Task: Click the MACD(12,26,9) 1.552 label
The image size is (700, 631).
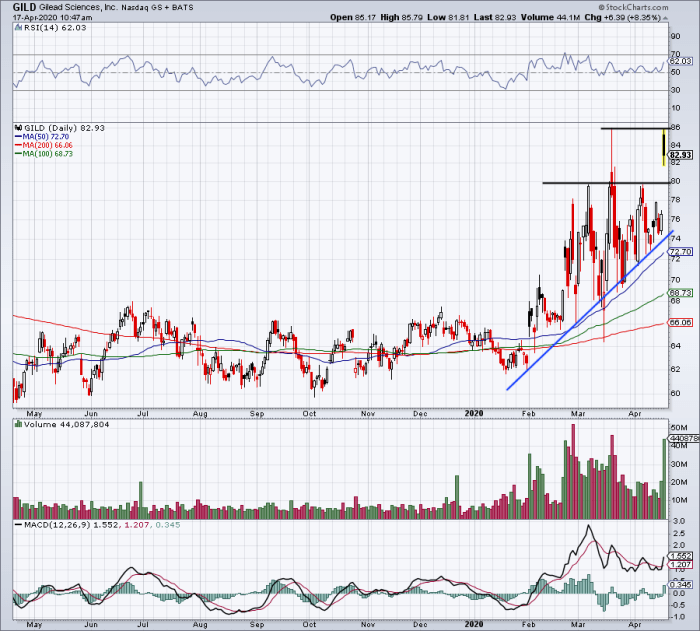Action: pos(71,525)
